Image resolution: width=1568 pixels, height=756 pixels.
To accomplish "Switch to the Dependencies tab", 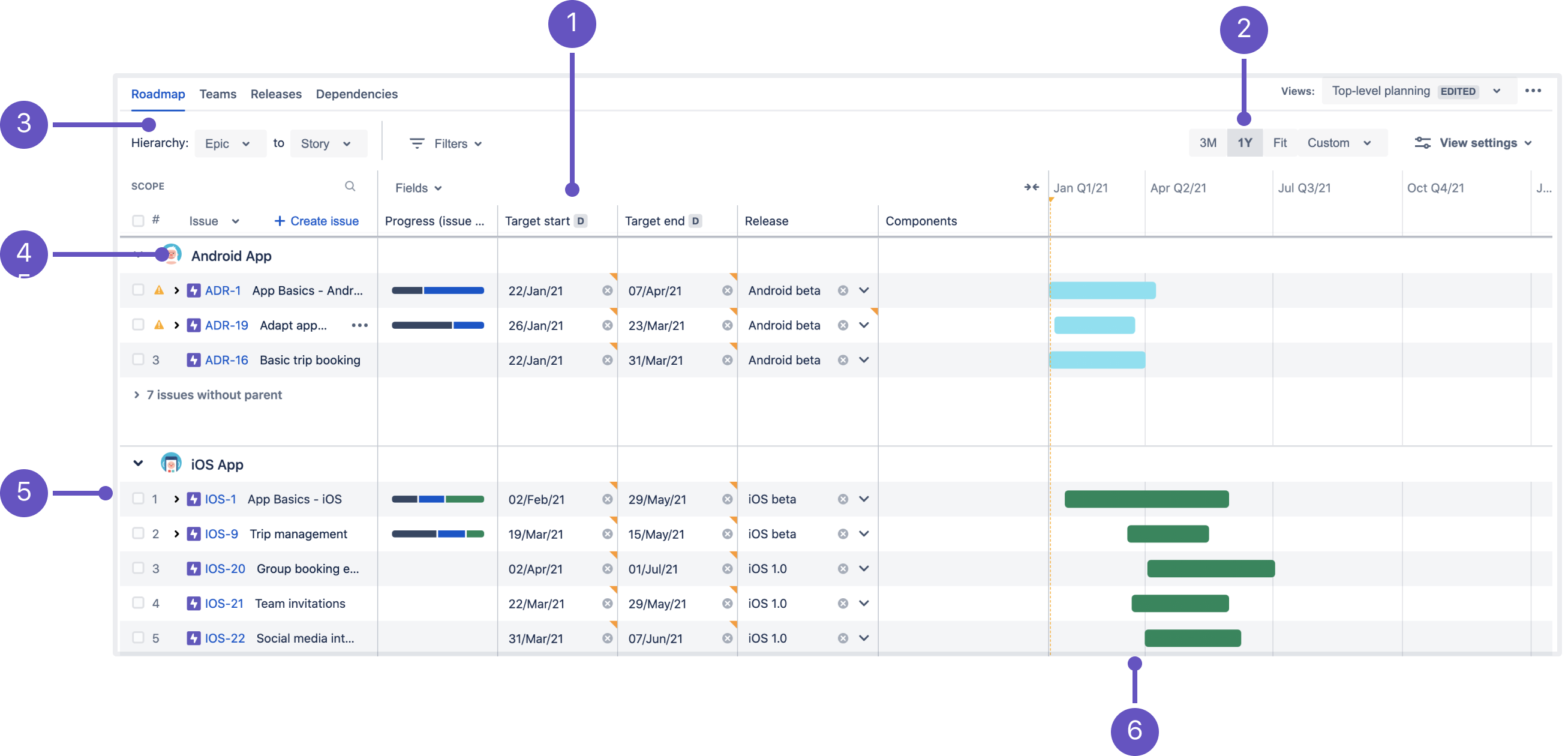I will 357,94.
